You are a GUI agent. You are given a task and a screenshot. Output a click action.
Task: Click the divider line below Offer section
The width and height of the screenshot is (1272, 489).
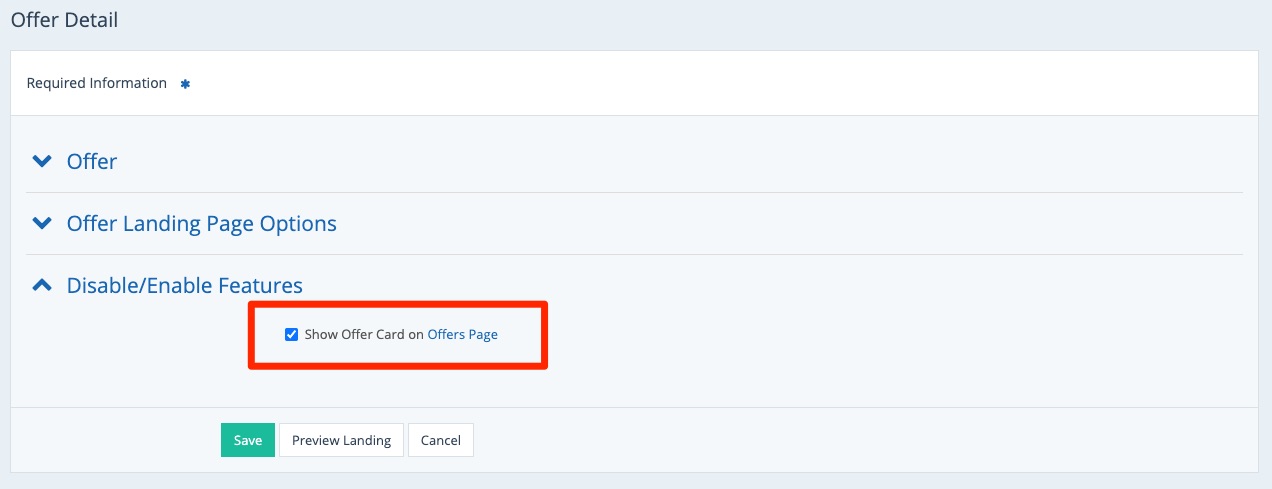(634, 192)
